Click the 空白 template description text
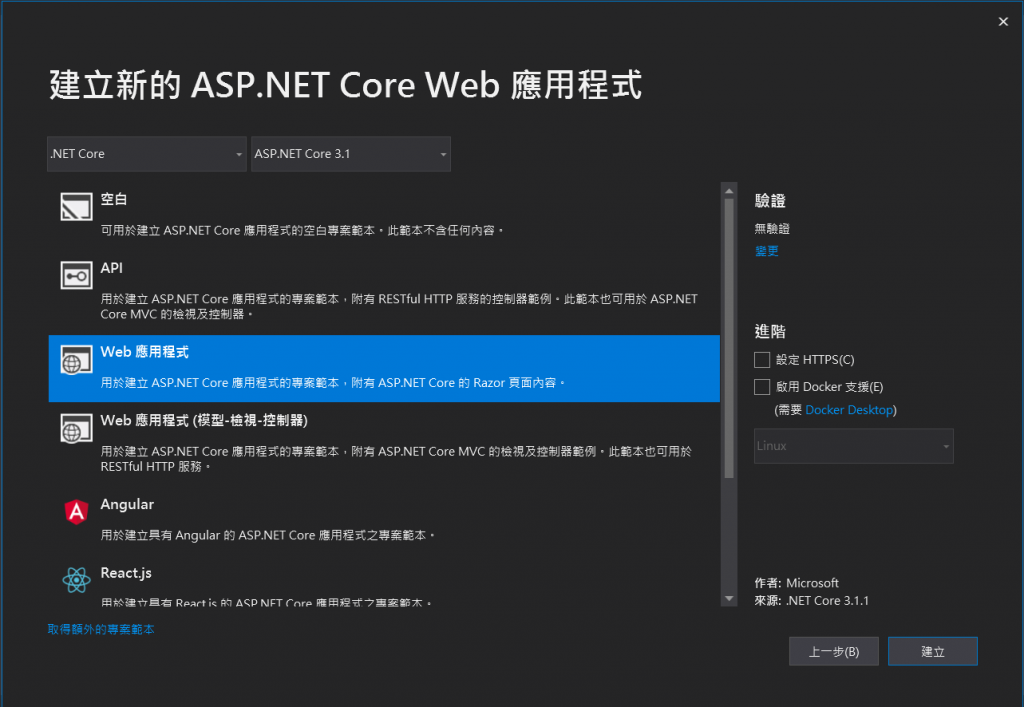 (x=302, y=230)
